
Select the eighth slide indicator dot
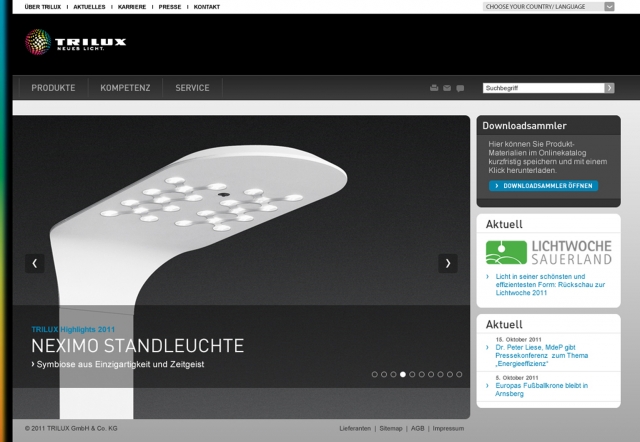pos(440,374)
